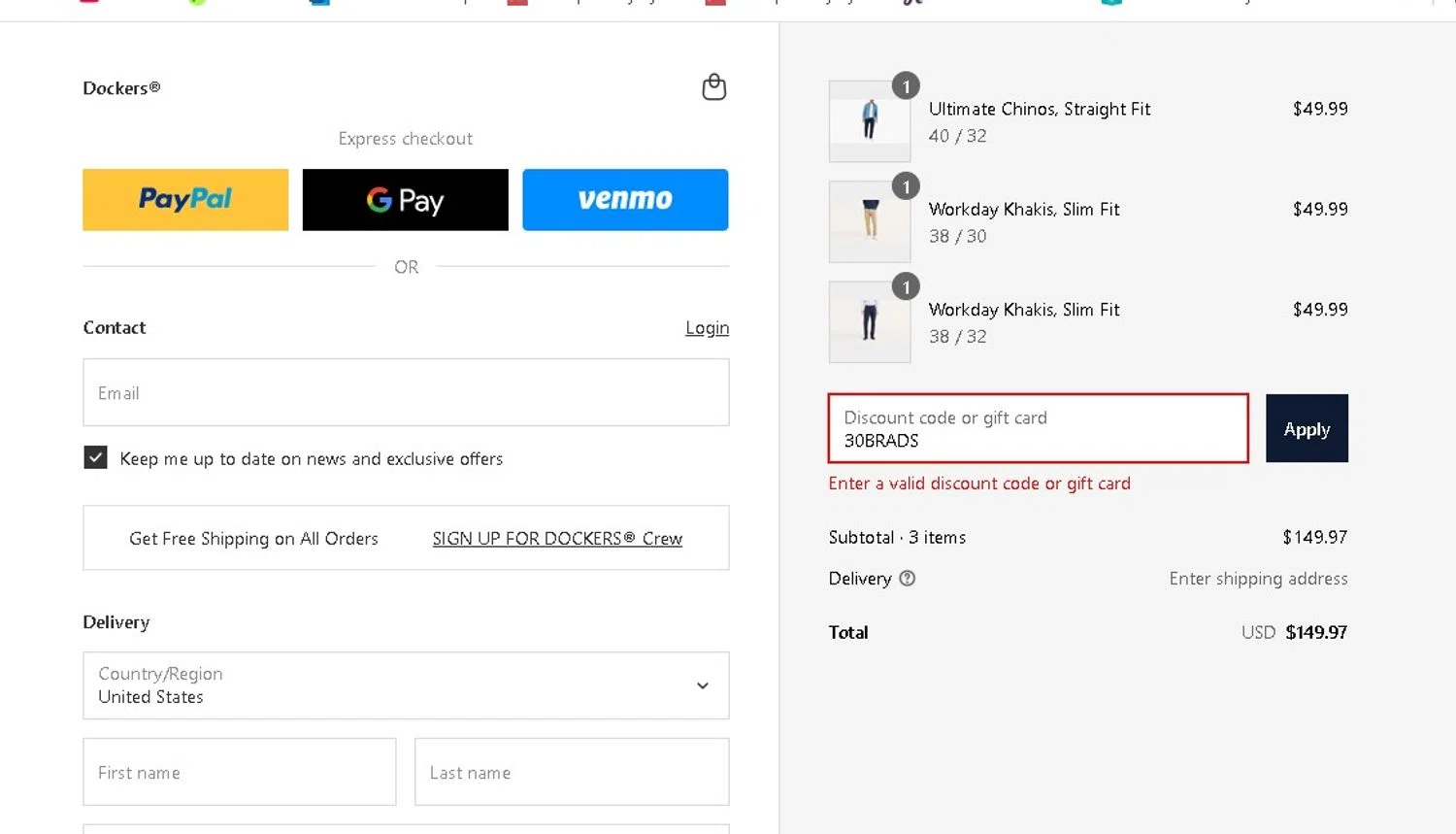Open the shopping bag icon
The width and height of the screenshot is (1456, 834).
(713, 87)
